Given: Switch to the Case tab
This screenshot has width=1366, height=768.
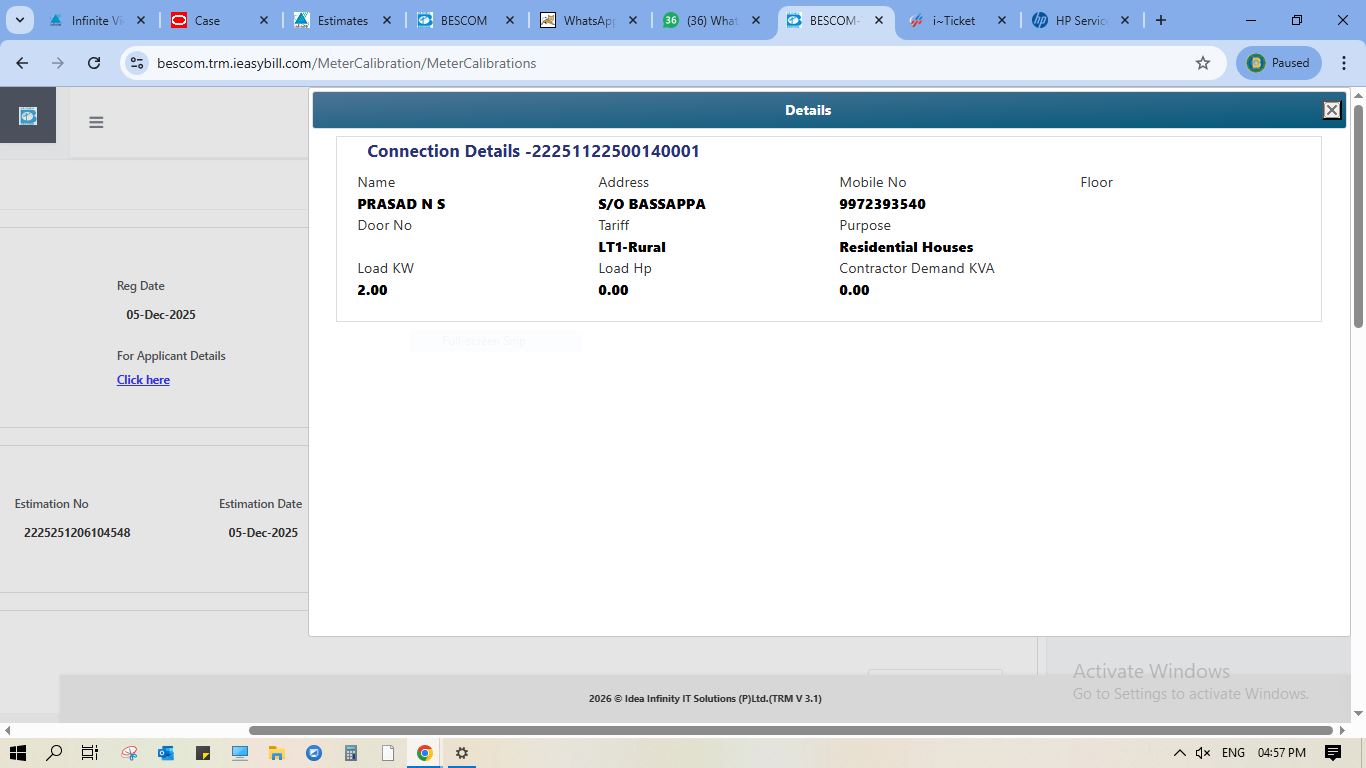Looking at the screenshot, I should click(x=221, y=20).
